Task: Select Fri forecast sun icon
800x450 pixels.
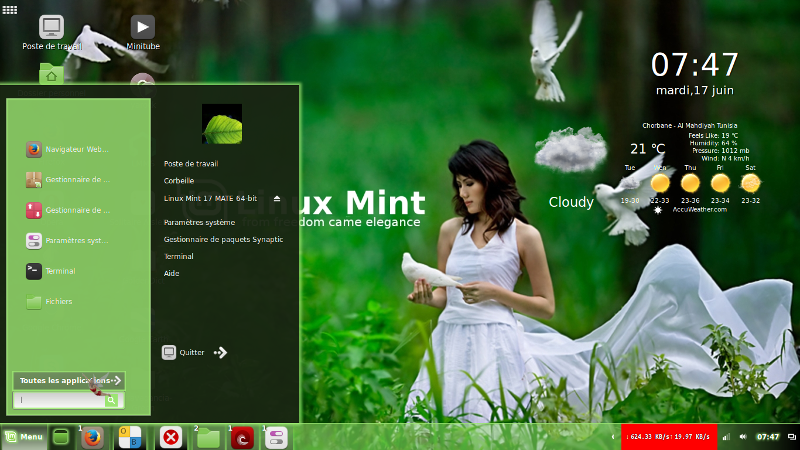Action: click(x=720, y=183)
